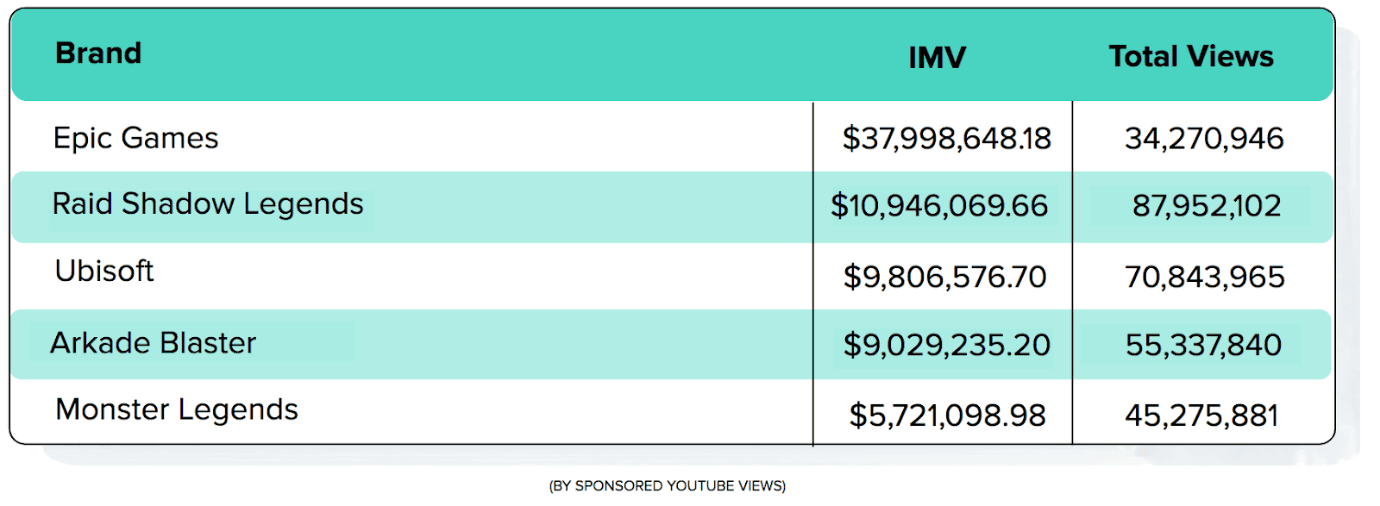Click the Arkade Blaster brand name

pyautogui.click(x=153, y=343)
